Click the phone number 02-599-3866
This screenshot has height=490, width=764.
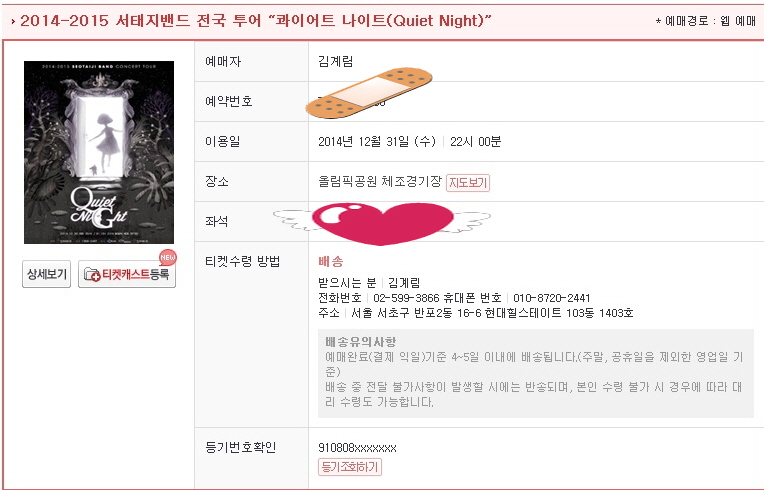point(409,298)
